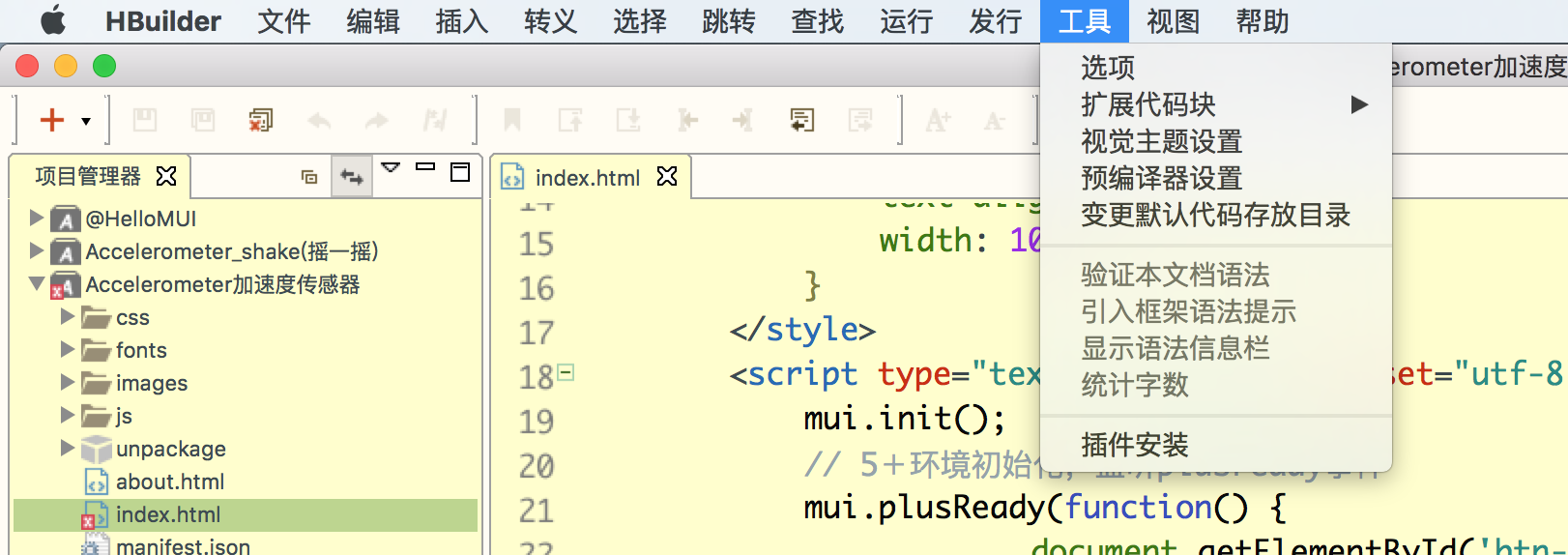Close the index.html editor tab
This screenshot has width=1568, height=555.
point(667,176)
